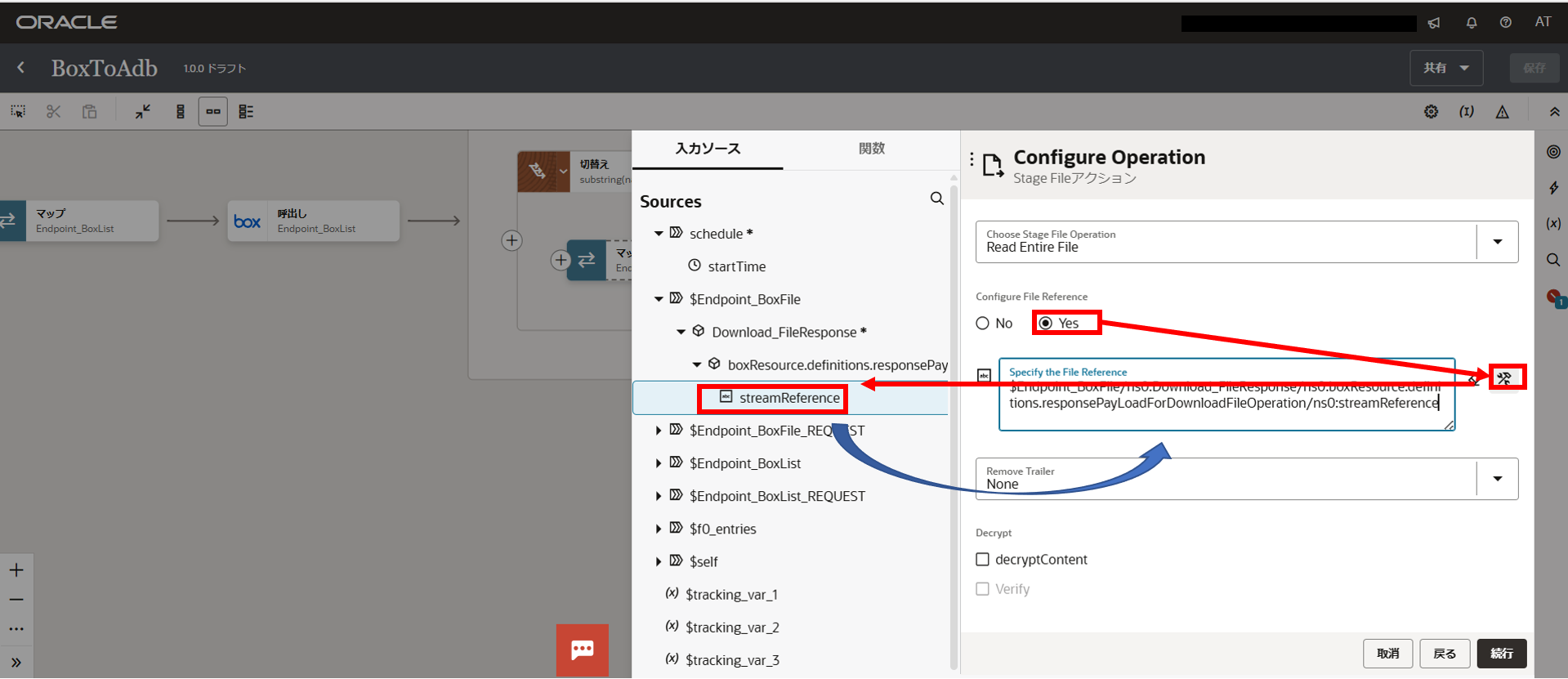The width and height of the screenshot is (1568, 679).
Task: Click the scissors cut icon
Action: [x=54, y=112]
